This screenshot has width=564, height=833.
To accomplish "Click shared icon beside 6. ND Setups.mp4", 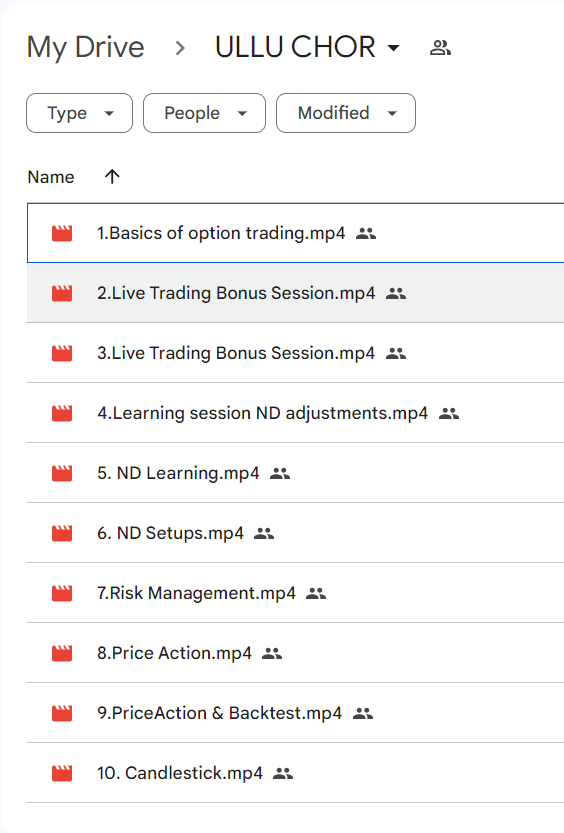I will (x=264, y=533).
